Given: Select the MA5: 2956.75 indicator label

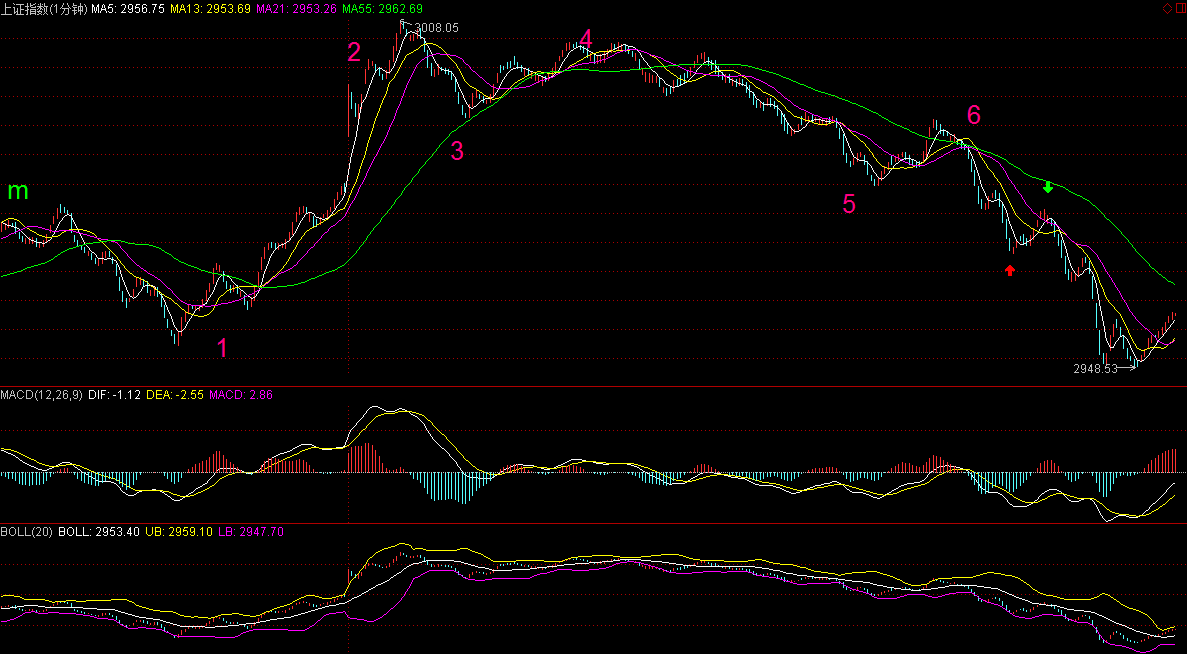Looking at the screenshot, I should pyautogui.click(x=128, y=8).
